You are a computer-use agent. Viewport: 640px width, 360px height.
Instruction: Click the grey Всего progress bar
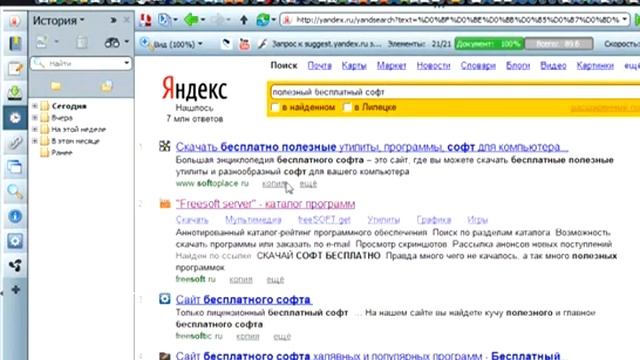(x=559, y=44)
